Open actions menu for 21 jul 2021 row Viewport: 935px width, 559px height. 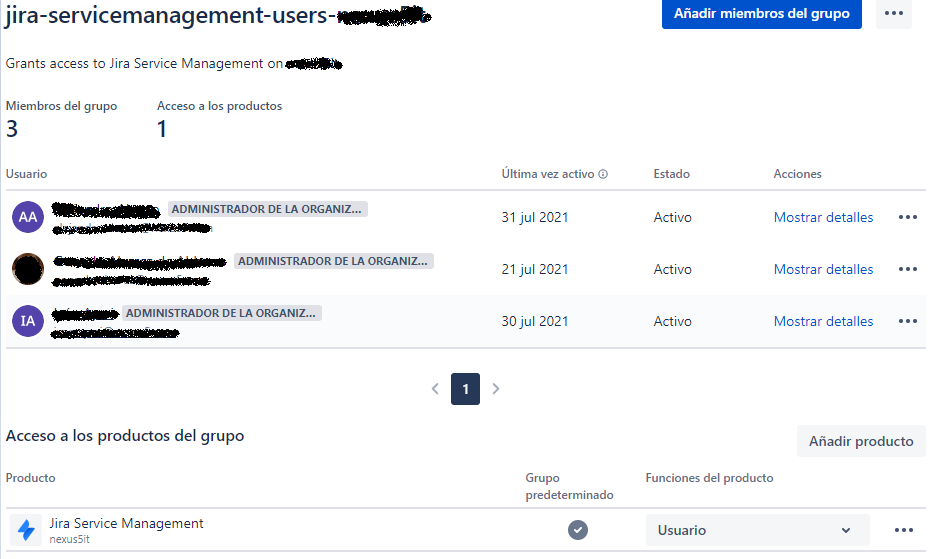pyautogui.click(x=908, y=269)
